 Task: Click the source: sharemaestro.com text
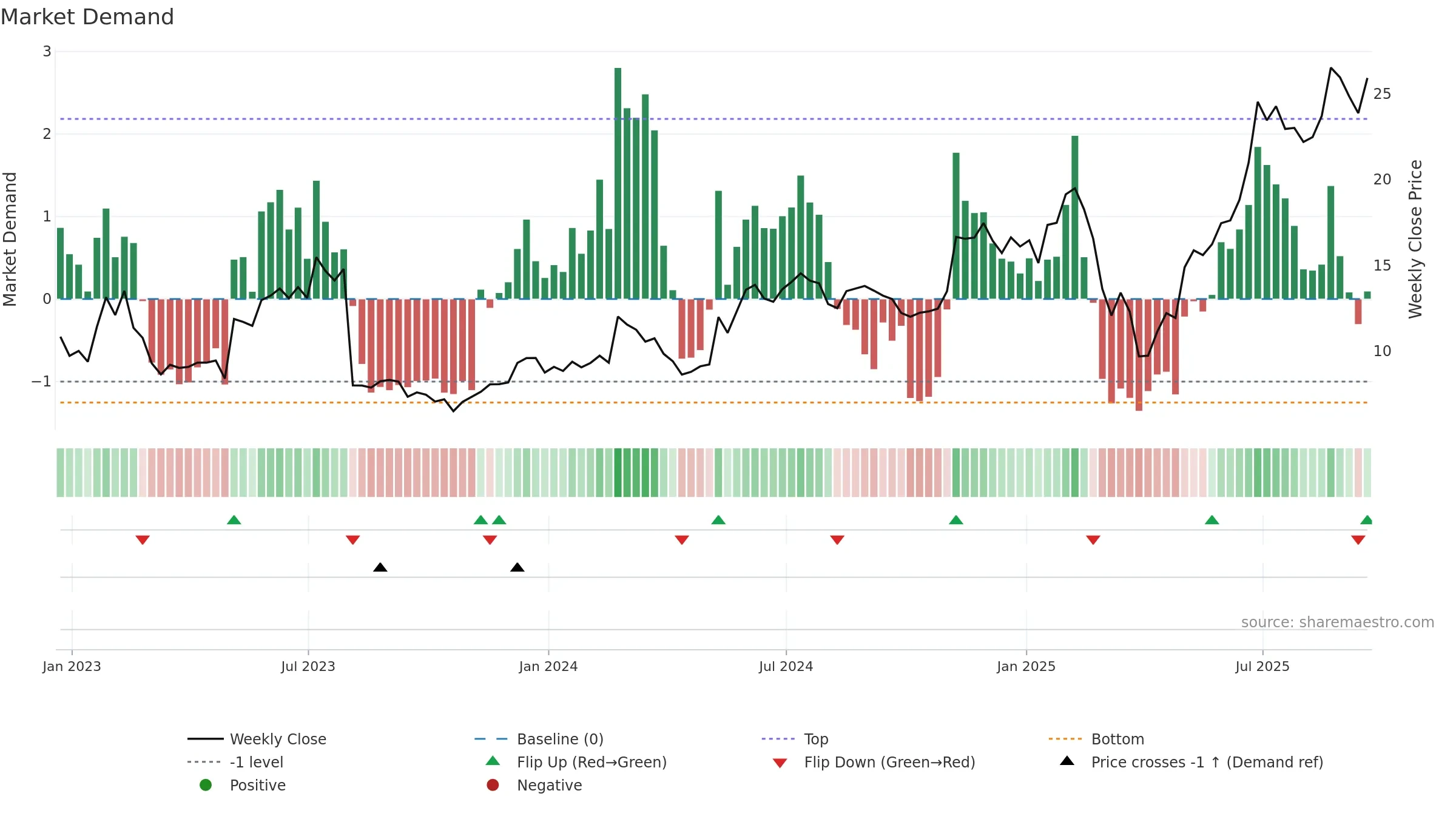(1338, 622)
